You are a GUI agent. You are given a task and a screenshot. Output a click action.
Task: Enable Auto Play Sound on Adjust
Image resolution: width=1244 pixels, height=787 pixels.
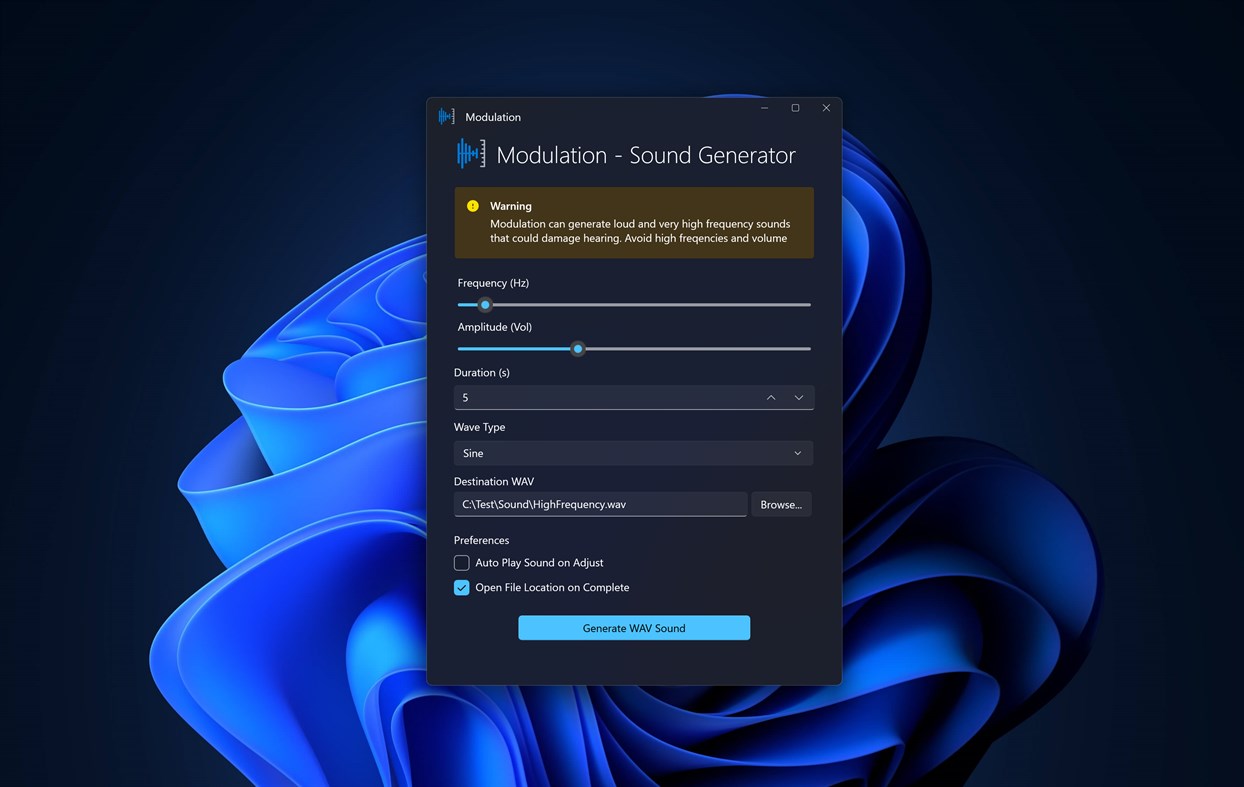pos(461,562)
